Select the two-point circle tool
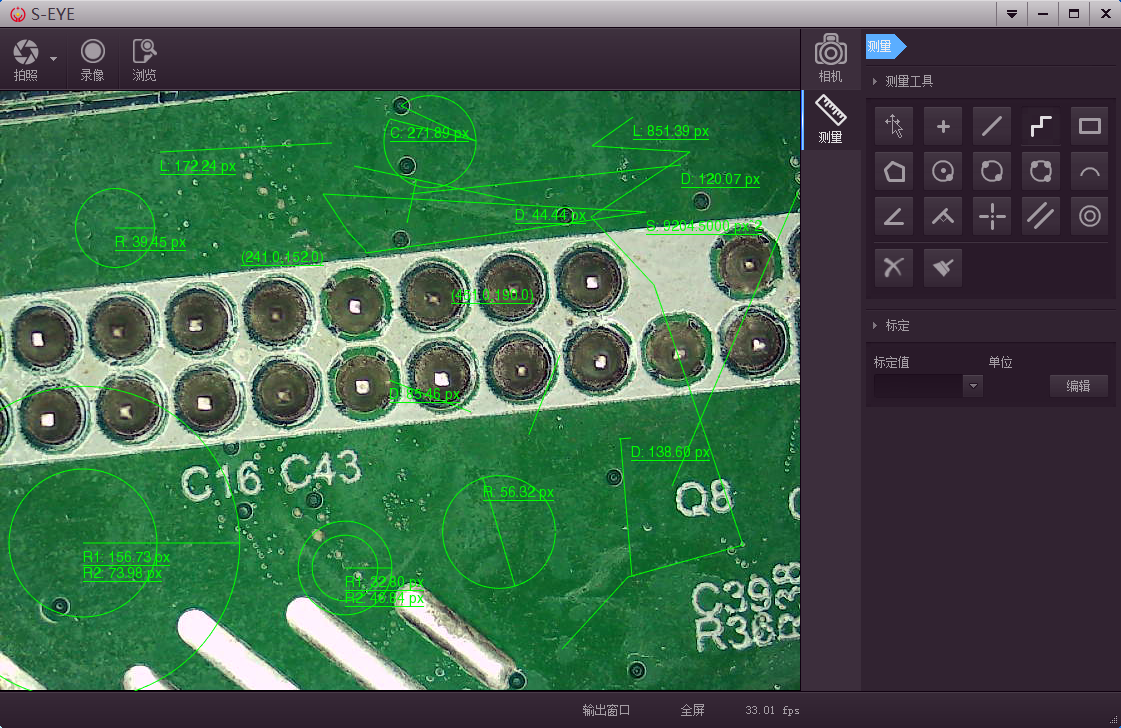 click(x=992, y=172)
